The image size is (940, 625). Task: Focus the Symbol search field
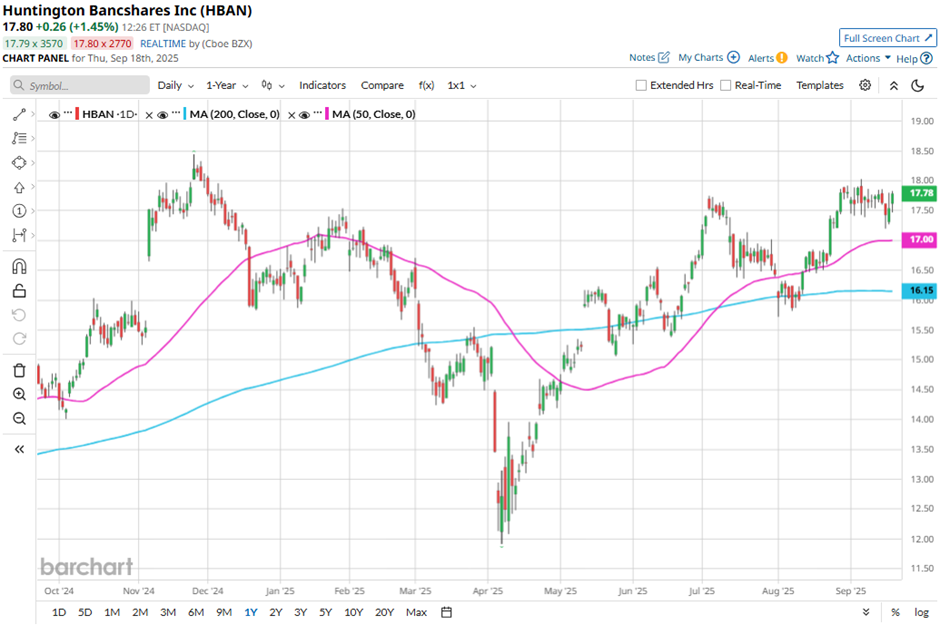[x=80, y=86]
